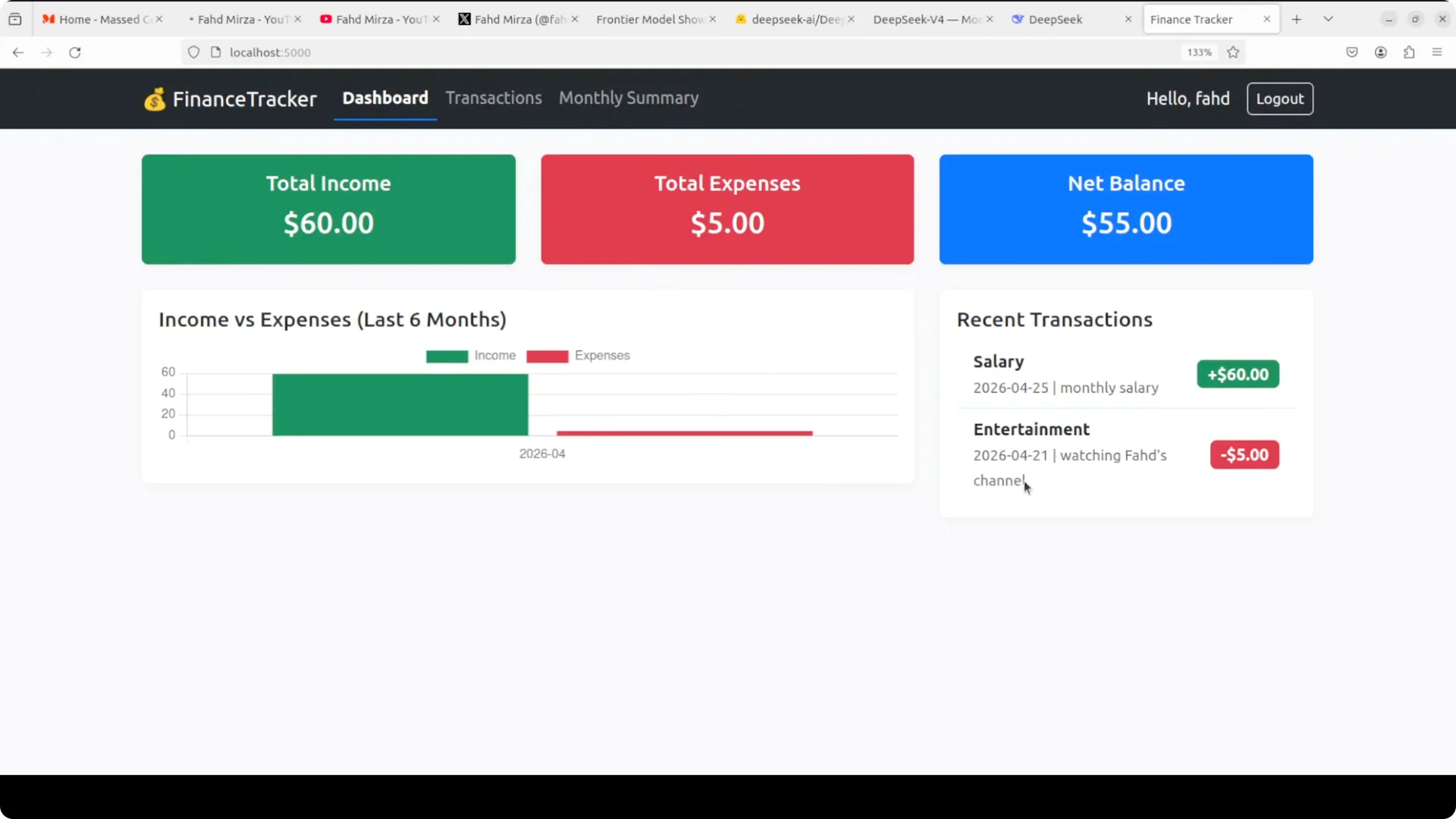Image resolution: width=1456 pixels, height=819 pixels.
Task: Open the Firefox hamburger menu
Action: (x=1437, y=52)
